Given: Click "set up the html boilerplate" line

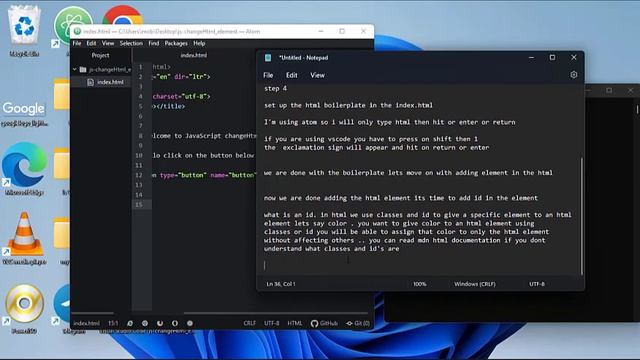Looking at the screenshot, I should (348, 105).
